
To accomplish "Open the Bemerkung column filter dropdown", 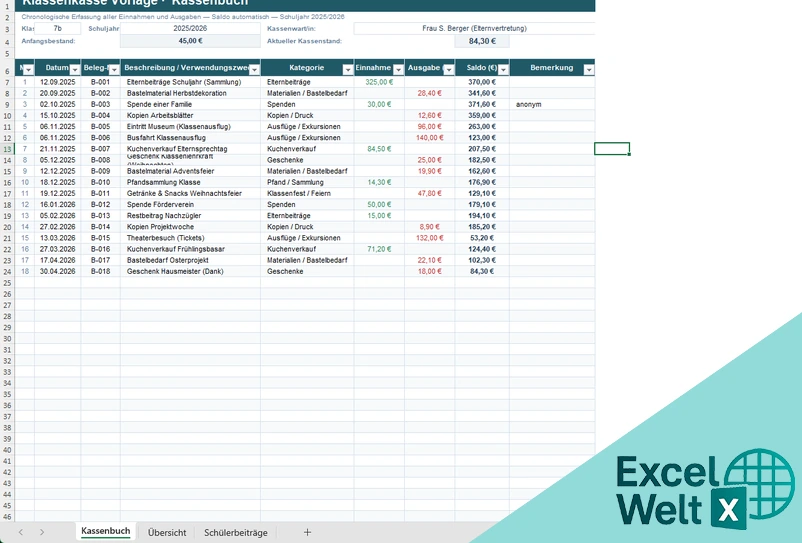I will tap(589, 70).
